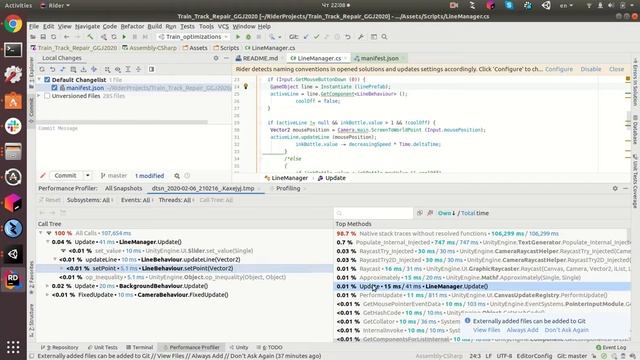Switch sorting to Own time
Image resolution: width=640 pixels, height=360 pixels.
point(446,213)
